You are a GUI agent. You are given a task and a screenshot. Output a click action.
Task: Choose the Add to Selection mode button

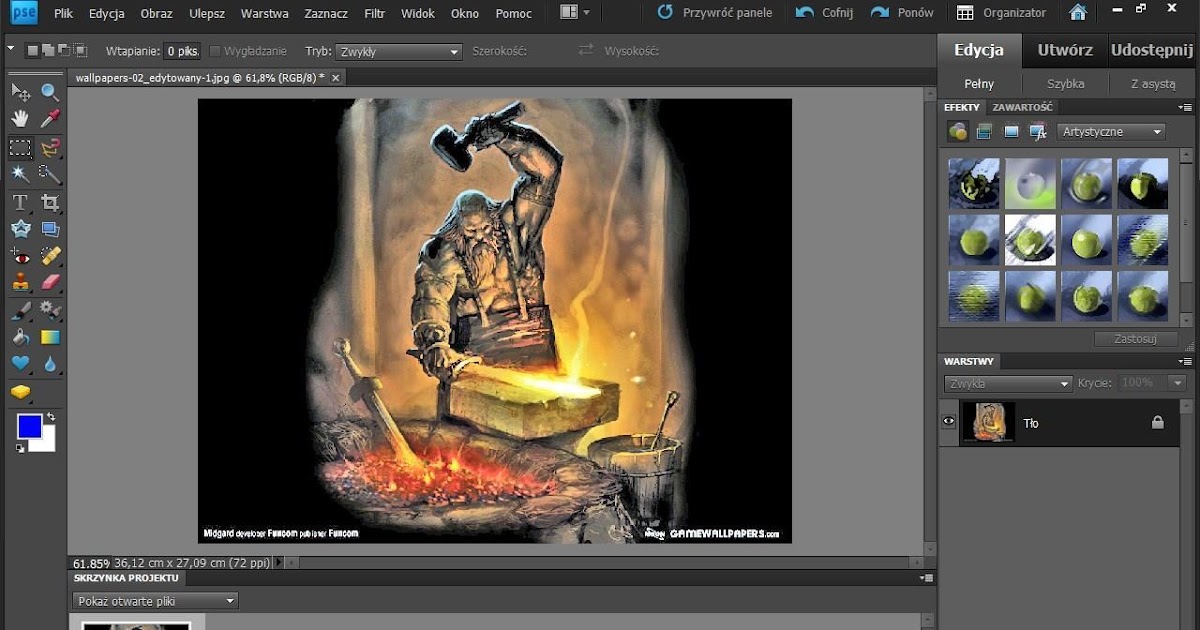[48, 51]
